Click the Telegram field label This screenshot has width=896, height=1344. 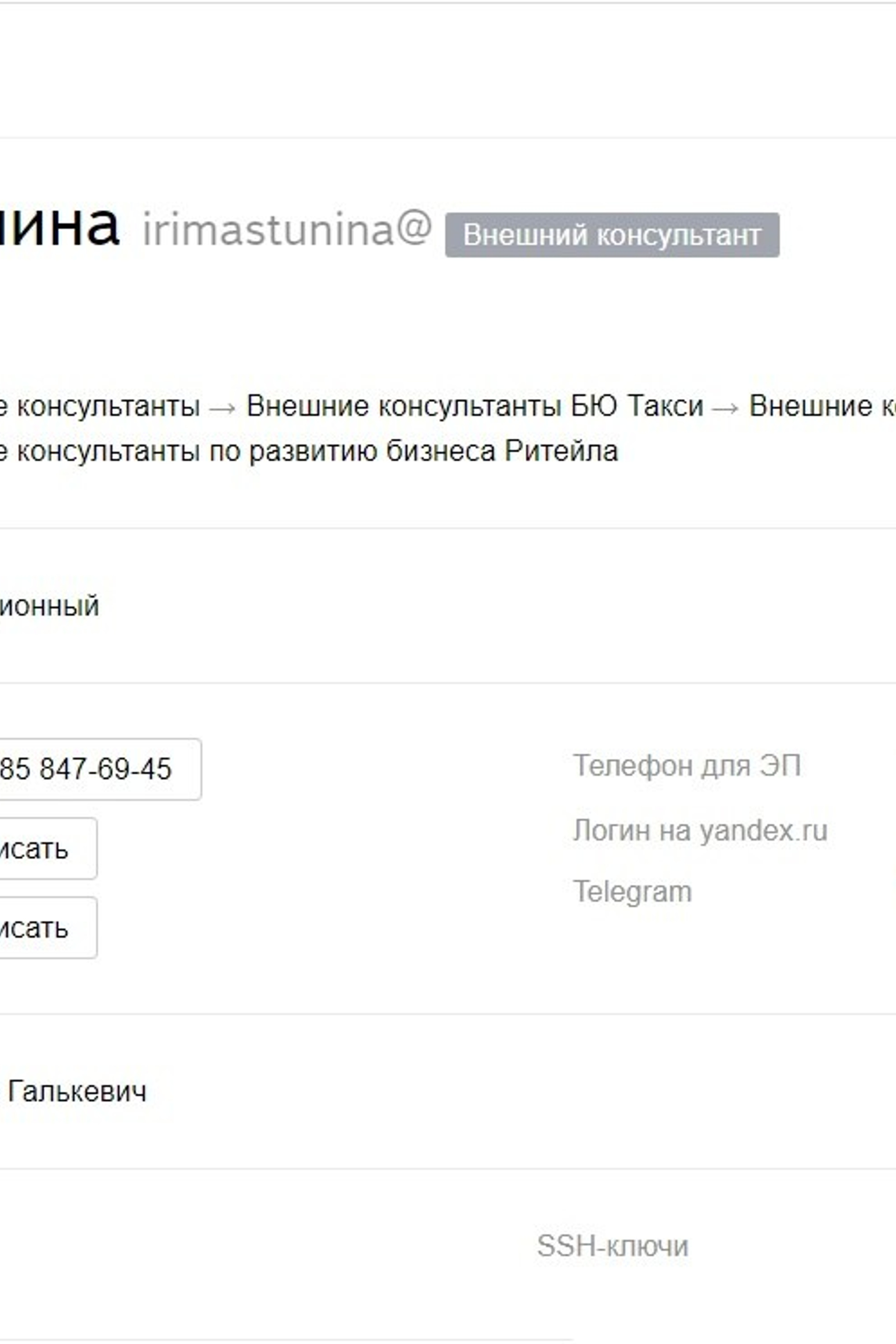point(632,892)
